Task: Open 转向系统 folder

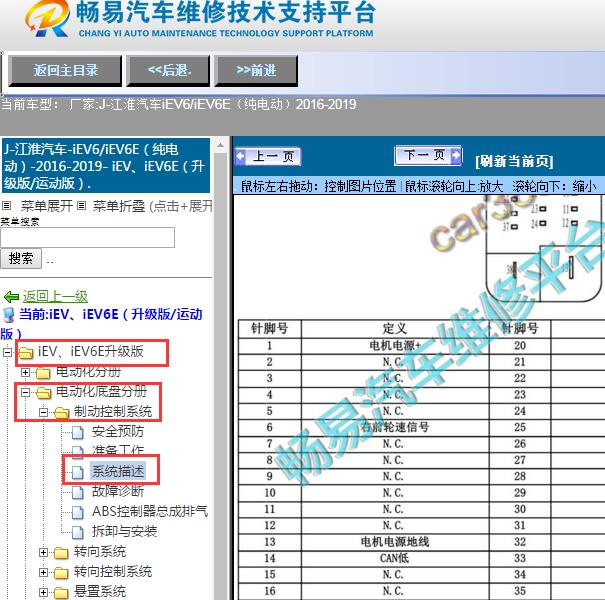Action: [100, 552]
